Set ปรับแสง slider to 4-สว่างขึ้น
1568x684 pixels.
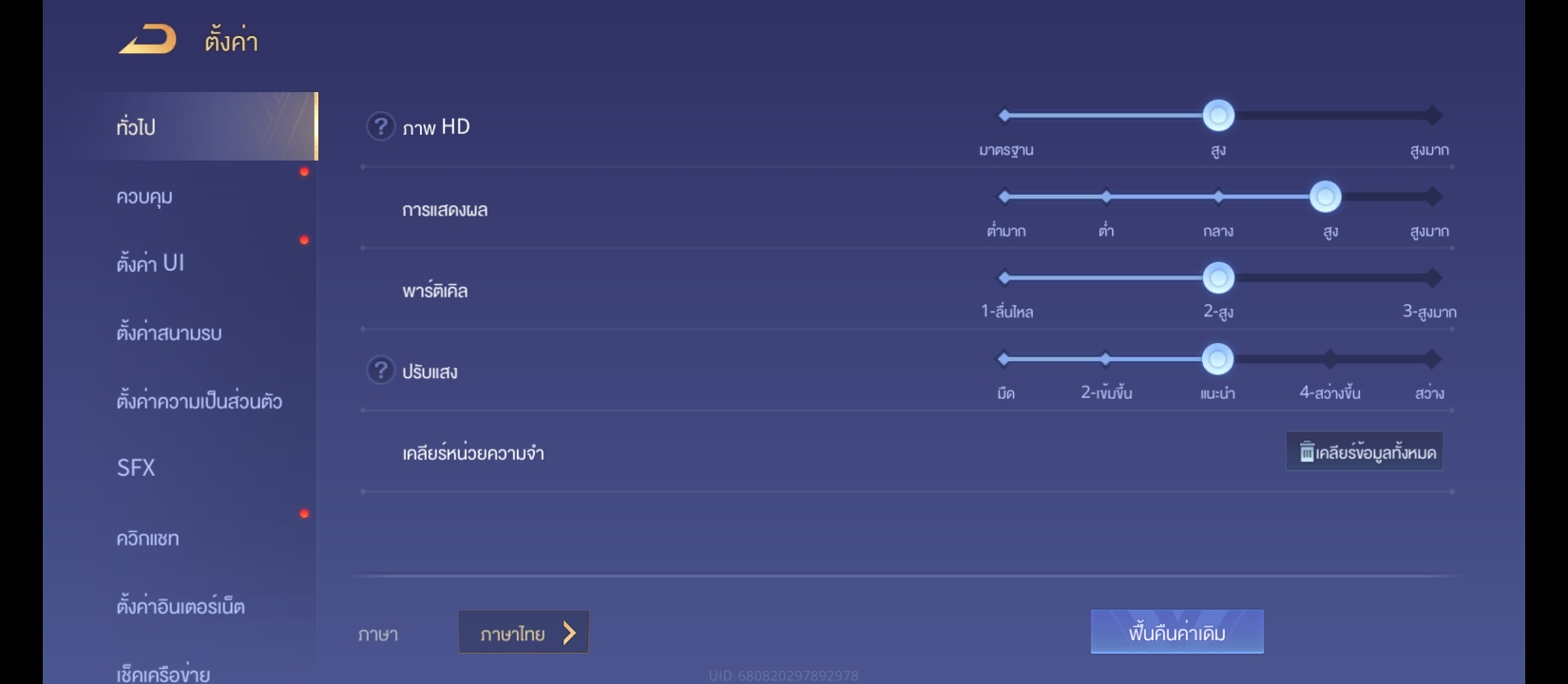[x=1329, y=359]
